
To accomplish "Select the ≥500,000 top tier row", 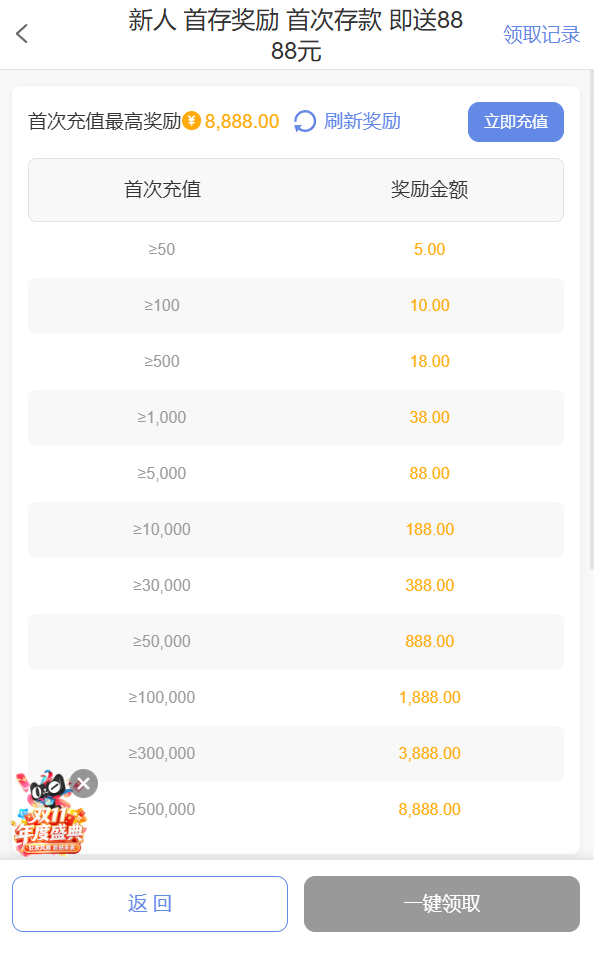I will (x=297, y=809).
